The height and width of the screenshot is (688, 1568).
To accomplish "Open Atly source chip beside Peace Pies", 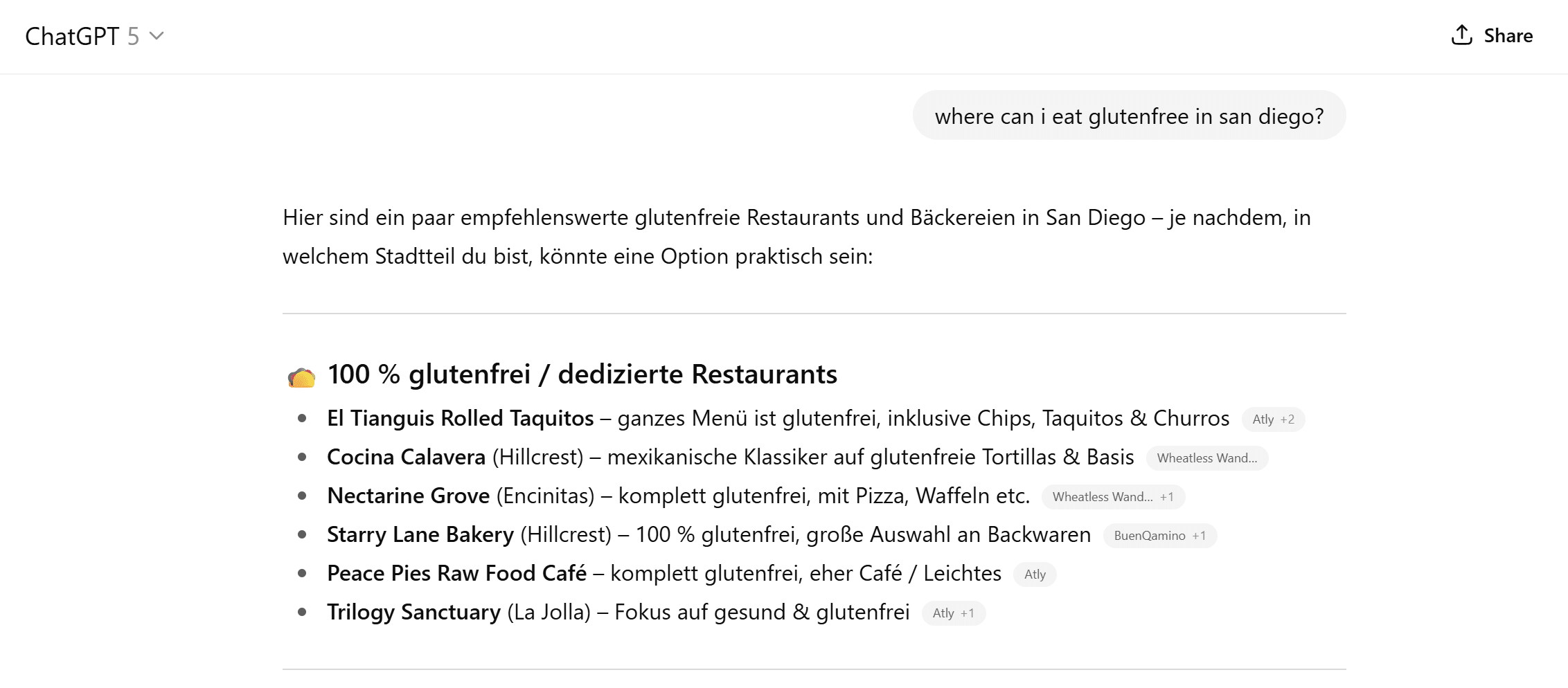I will click(1035, 574).
